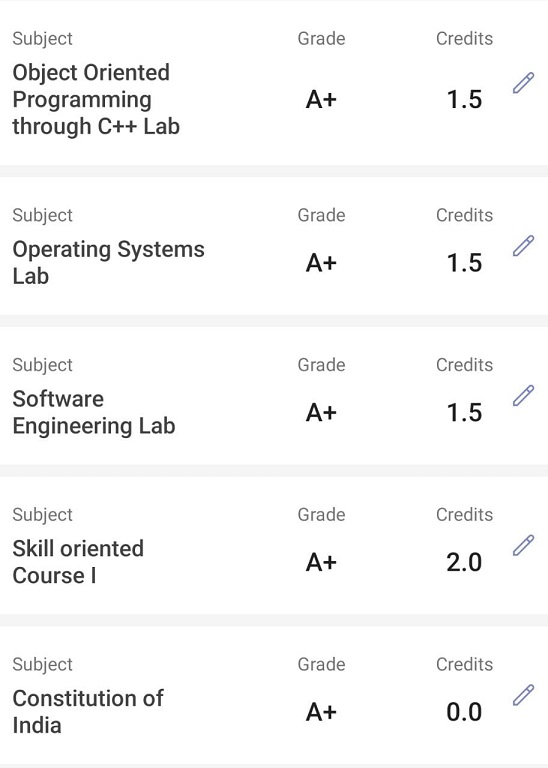Viewport: 548px width, 768px height.
Task: Tap A+ grade for Operating Systems Lab
Action: point(321,263)
